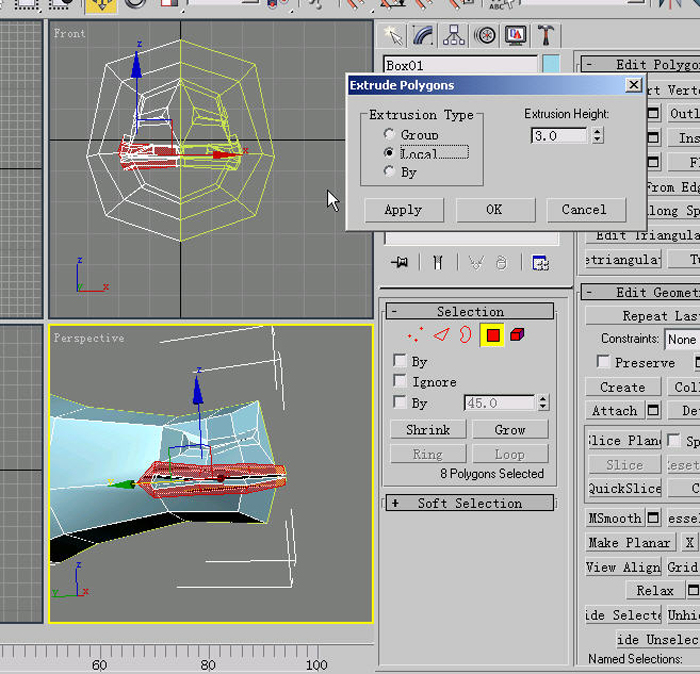Click Extrusion Height spinner down arrow

[597, 139]
